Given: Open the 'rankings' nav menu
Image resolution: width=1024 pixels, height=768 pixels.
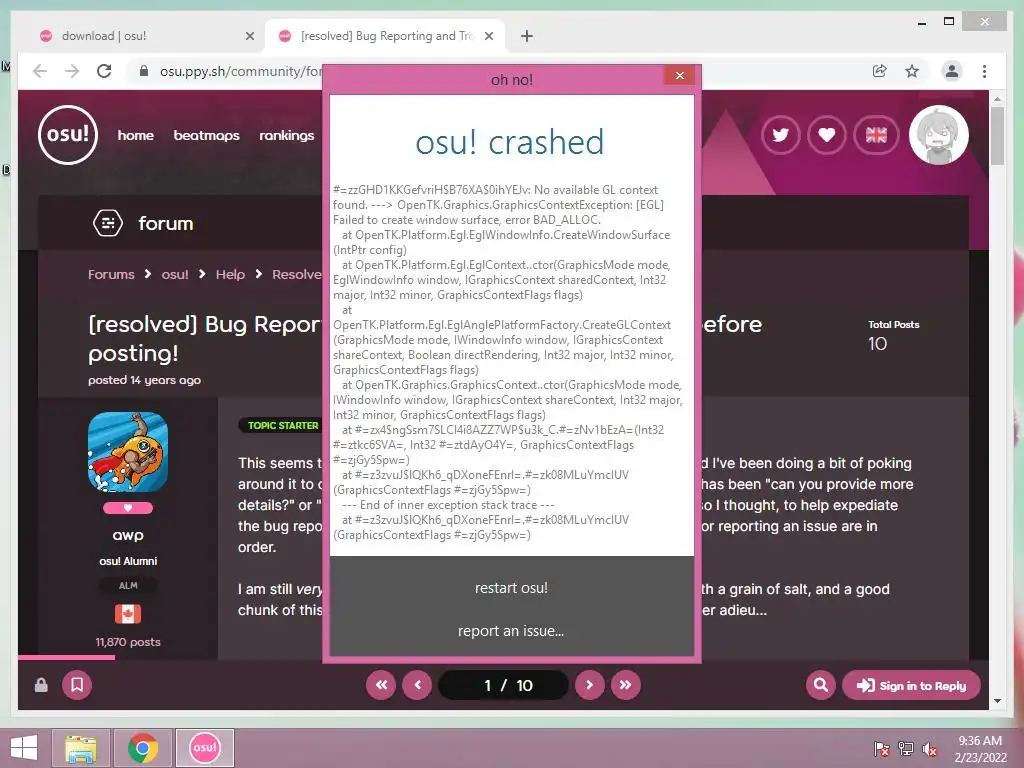Looking at the screenshot, I should 287,135.
